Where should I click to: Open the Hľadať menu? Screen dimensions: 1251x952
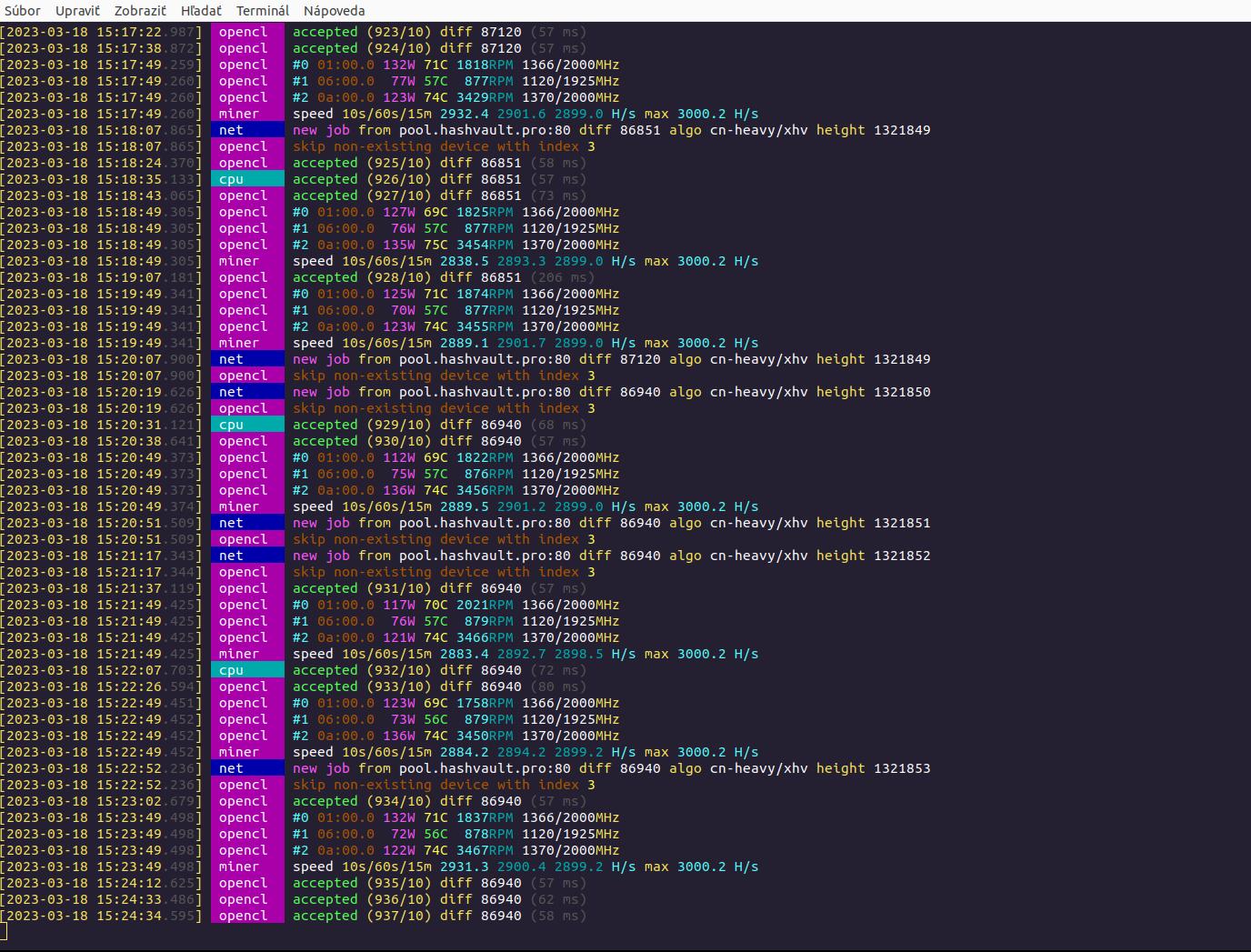tap(201, 11)
